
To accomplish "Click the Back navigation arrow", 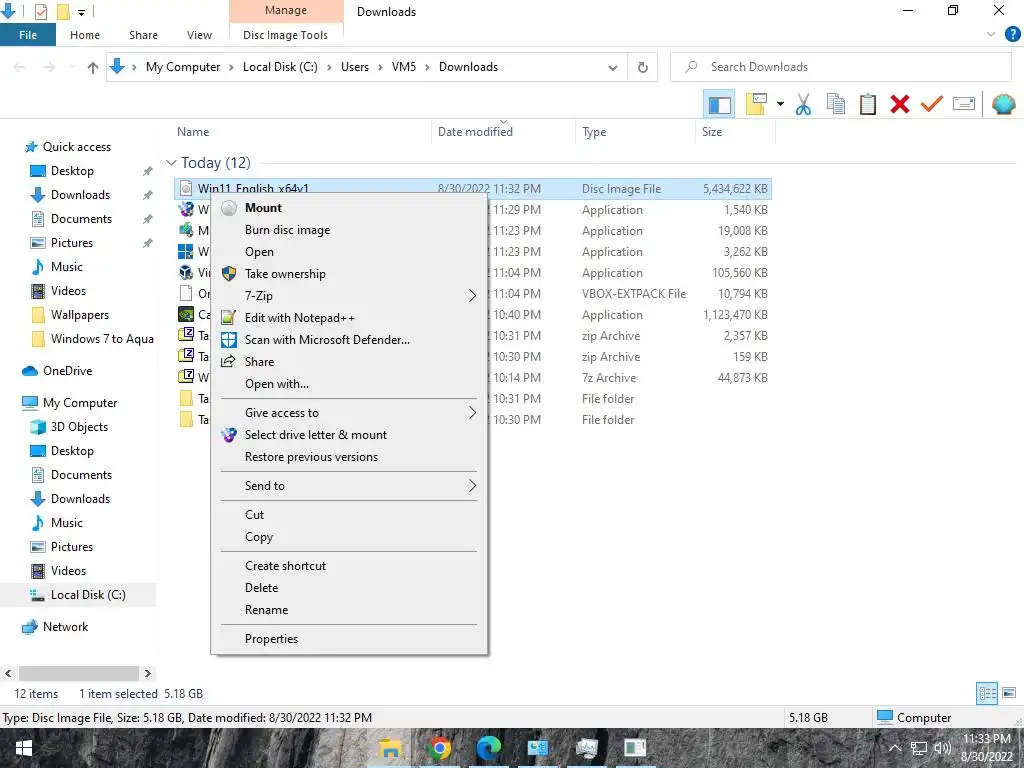I will click(20, 67).
